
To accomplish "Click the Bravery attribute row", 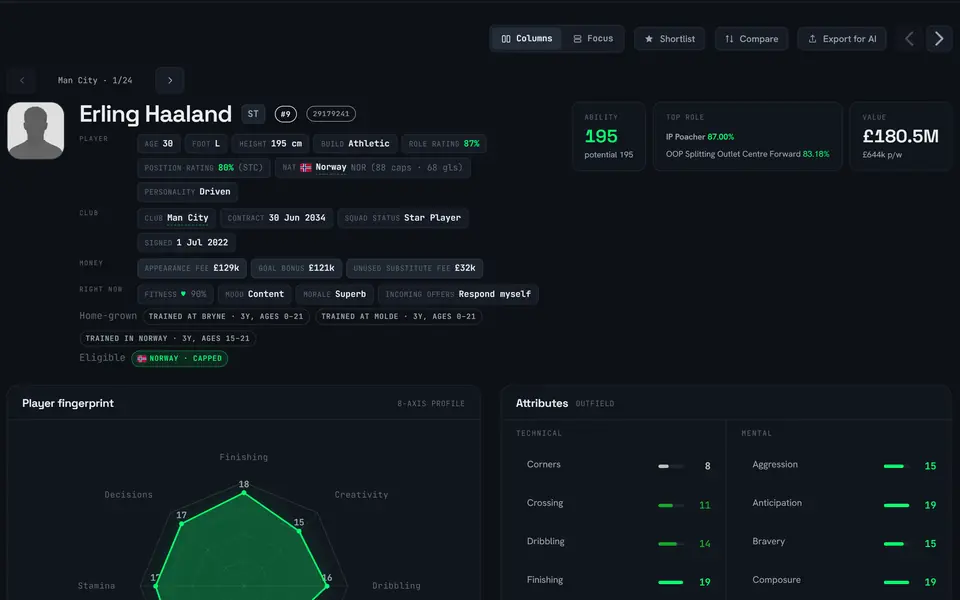I will point(844,542).
